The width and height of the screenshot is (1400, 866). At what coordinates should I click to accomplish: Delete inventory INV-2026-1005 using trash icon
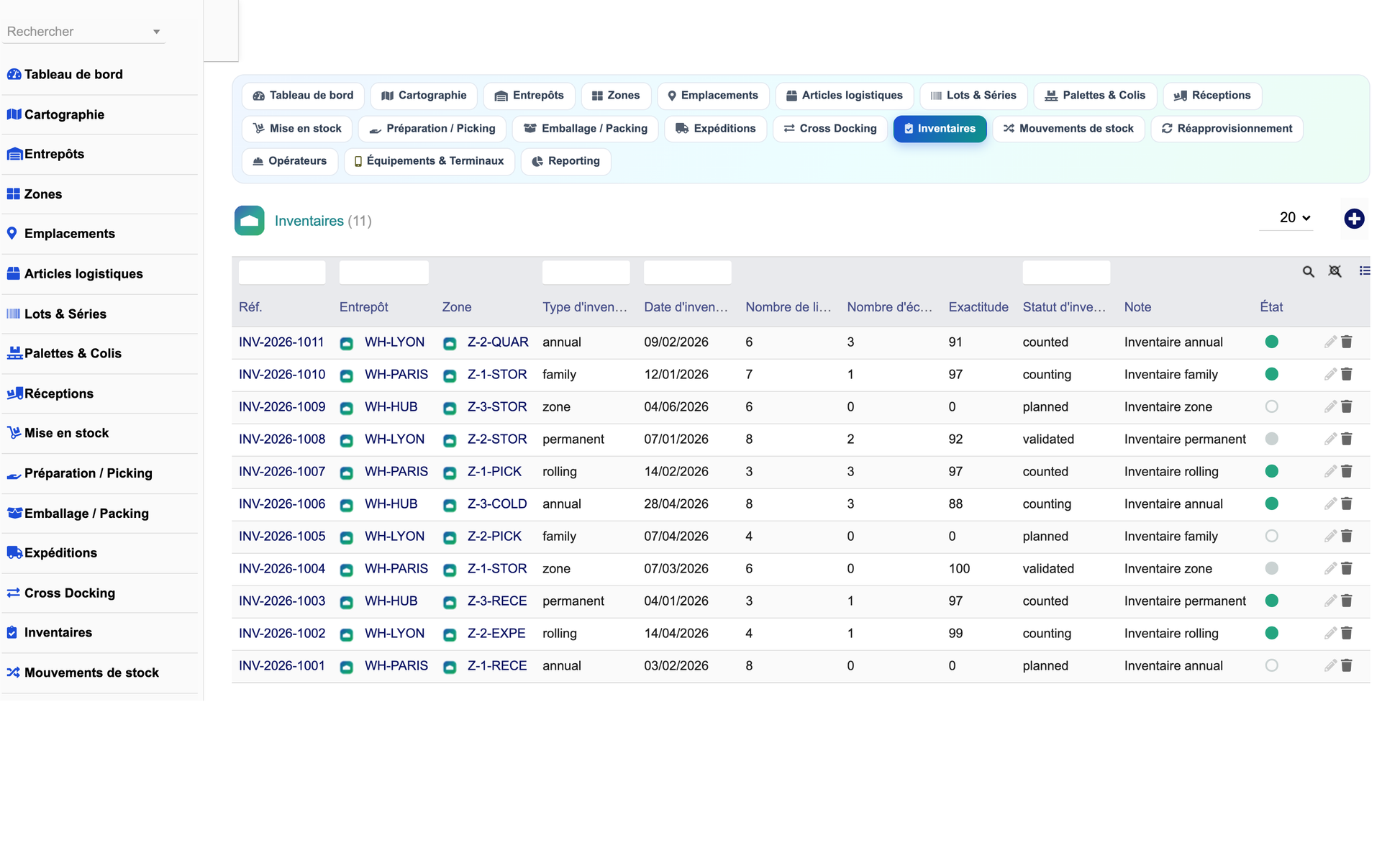point(1347,536)
